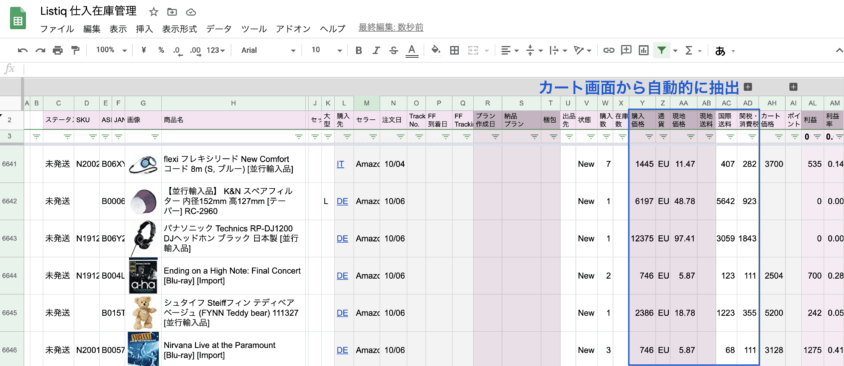The image size is (844, 366).
Task: Open the horizontal align dropdown
Action: (x=509, y=50)
